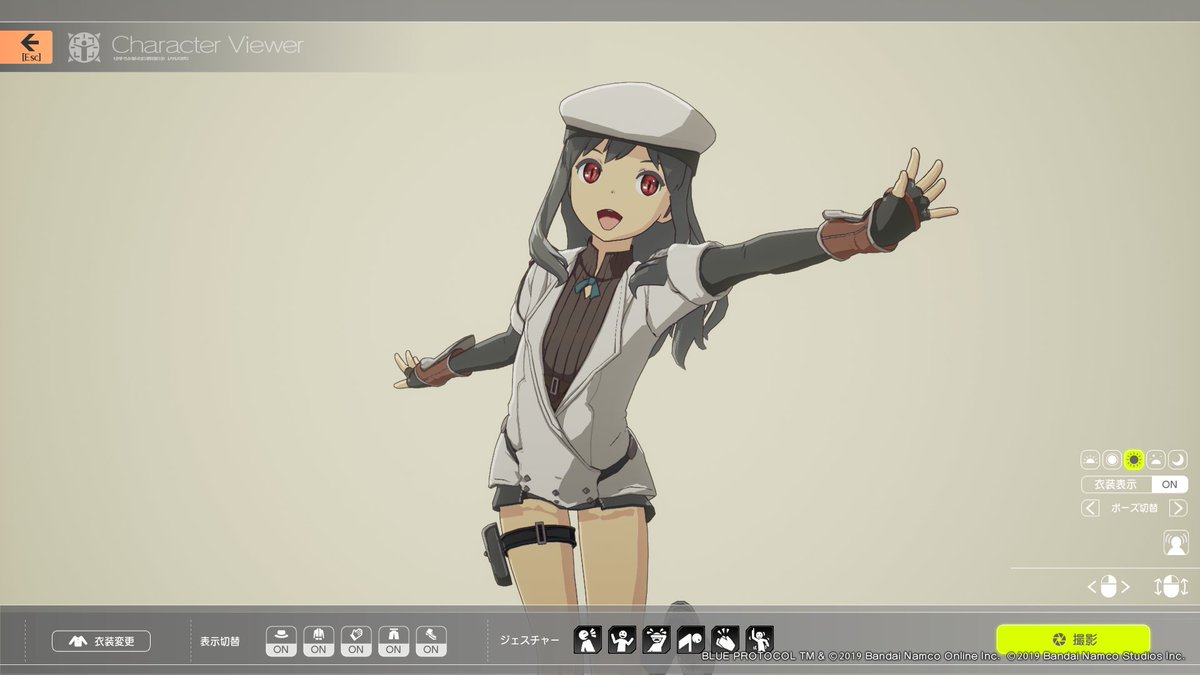The image size is (1200, 675).
Task: Play the shrugging figure gesture icon
Action: (x=622, y=640)
